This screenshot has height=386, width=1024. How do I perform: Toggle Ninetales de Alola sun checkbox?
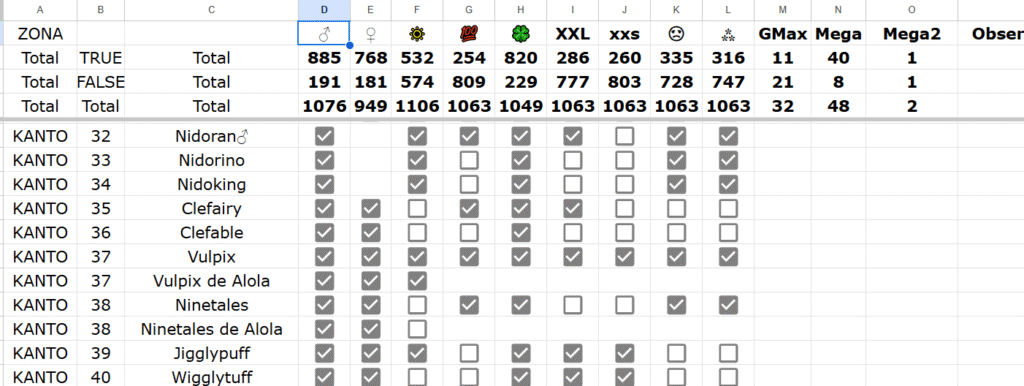coord(417,329)
